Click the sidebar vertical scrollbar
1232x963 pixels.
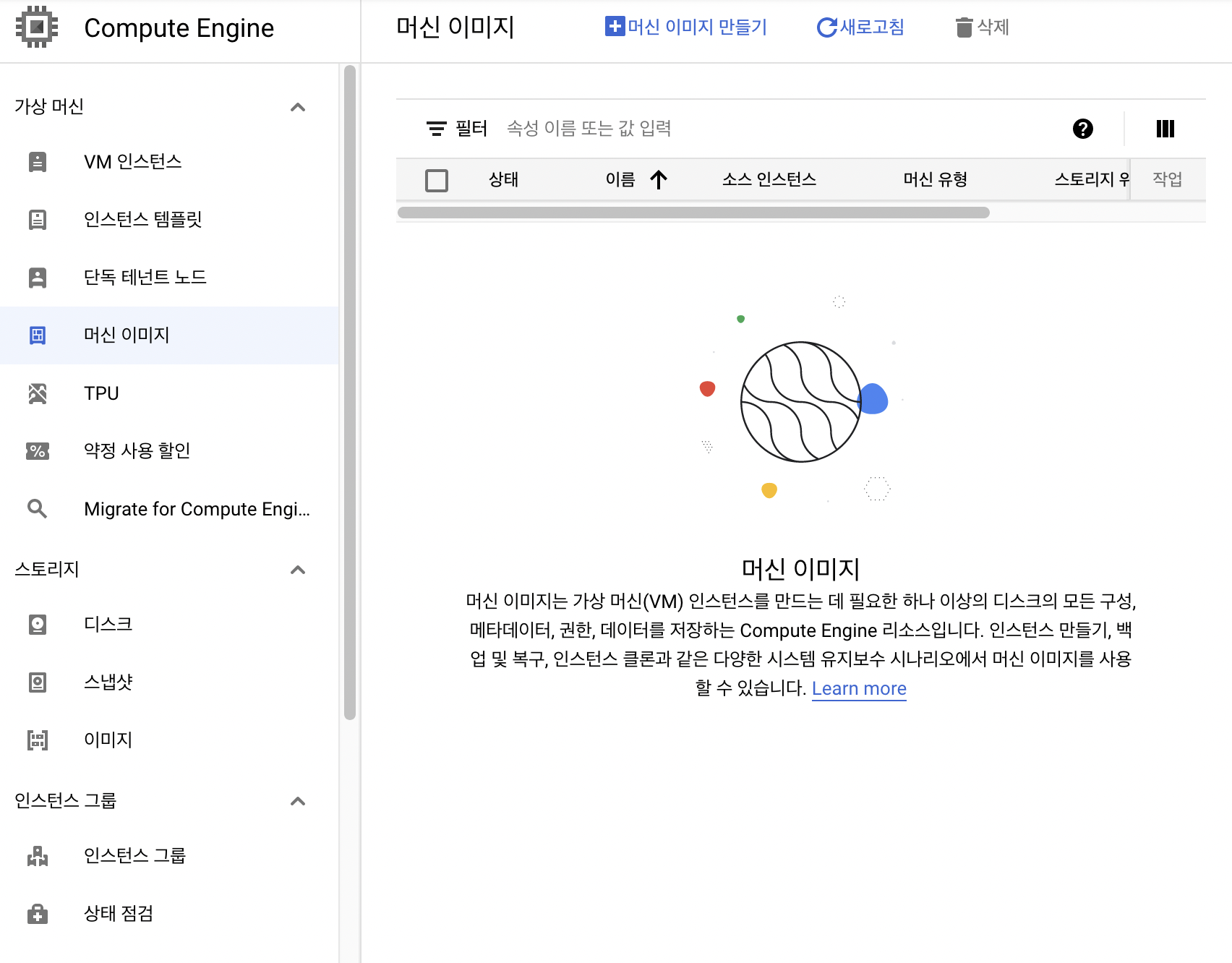click(x=350, y=393)
